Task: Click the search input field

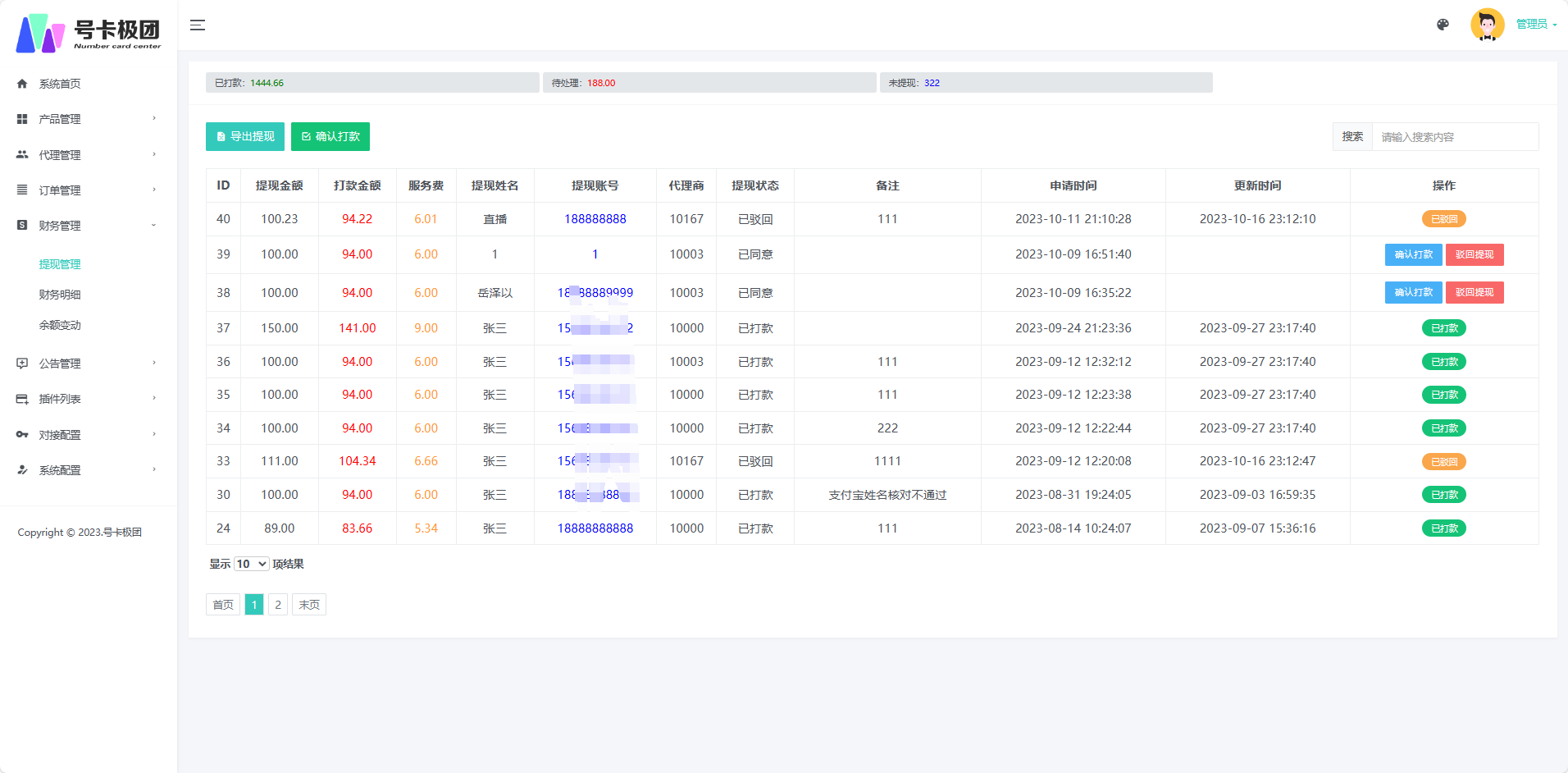Action: coord(1454,137)
